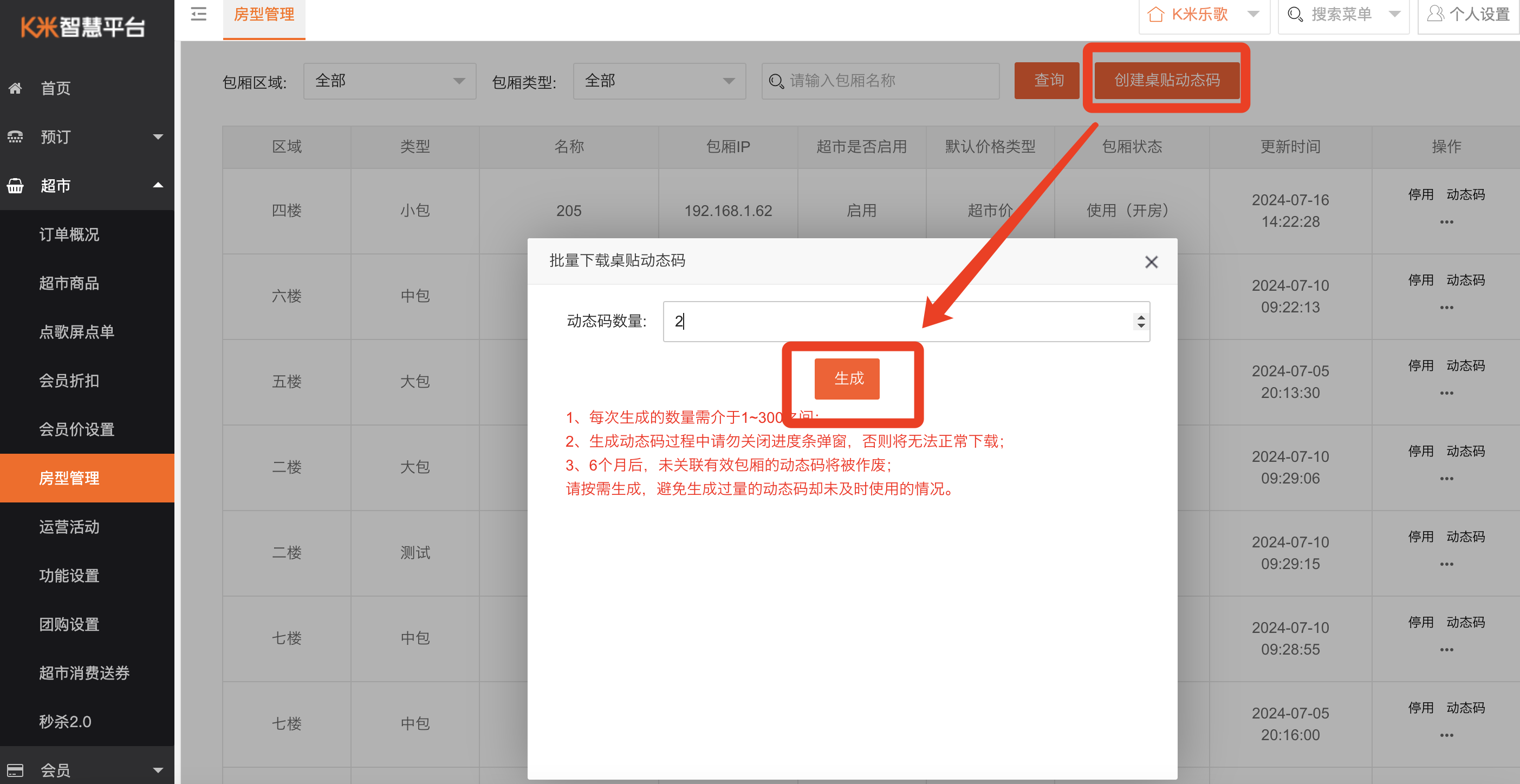The width and height of the screenshot is (1520, 784).
Task: Click the 创建桌贴动态码 button
Action: click(x=1167, y=80)
